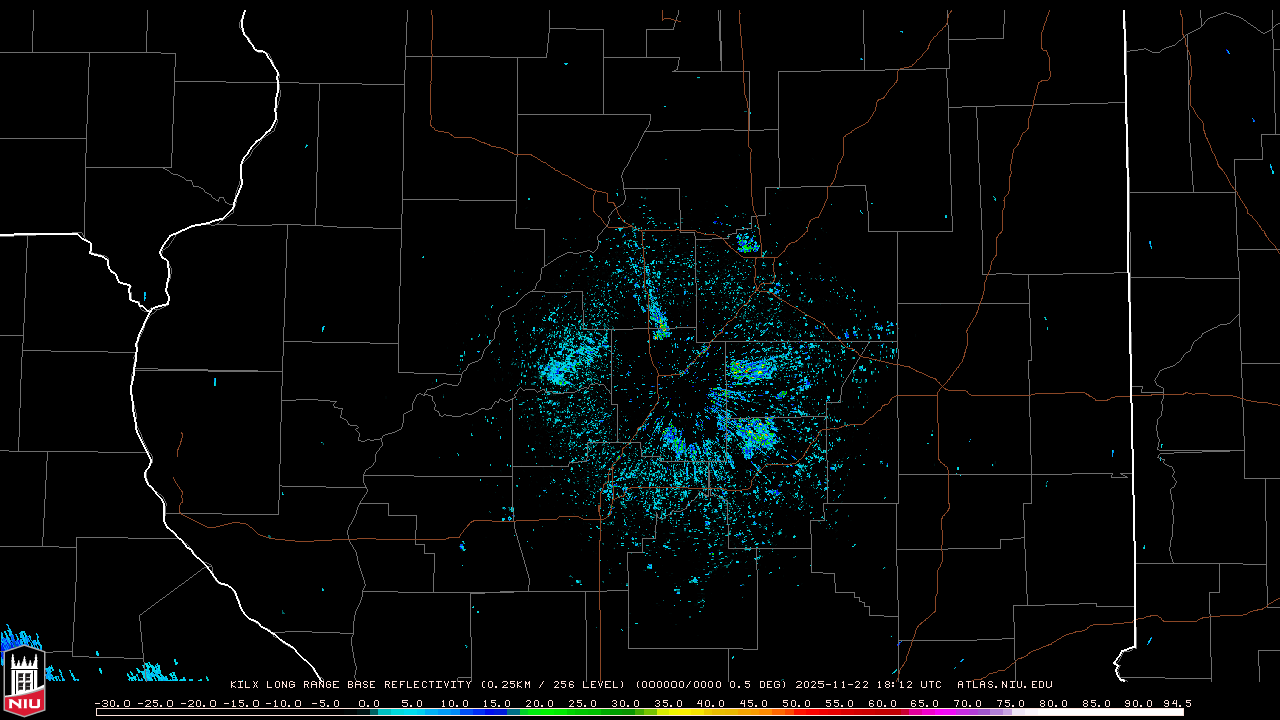Screen dimensions: 1280x720
Task: Click the 94.5 maximum label on the scale
Action: pyautogui.click(x=1176, y=703)
